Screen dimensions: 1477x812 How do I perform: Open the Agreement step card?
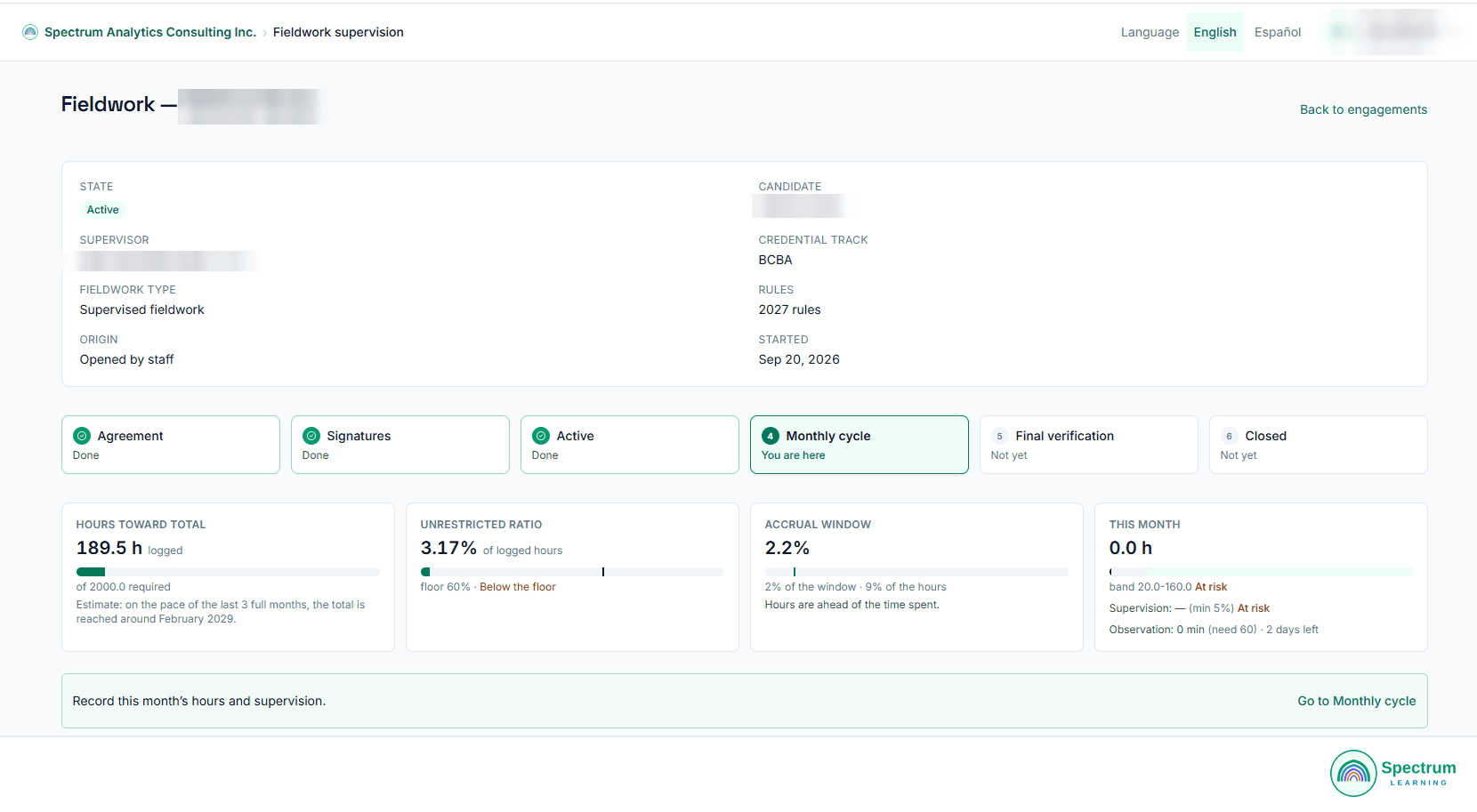(x=171, y=445)
